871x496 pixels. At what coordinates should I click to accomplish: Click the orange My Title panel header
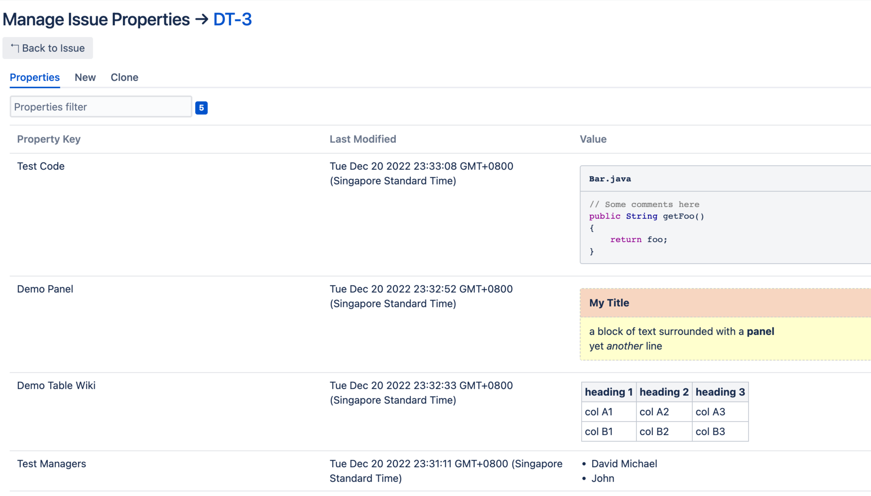click(x=724, y=303)
